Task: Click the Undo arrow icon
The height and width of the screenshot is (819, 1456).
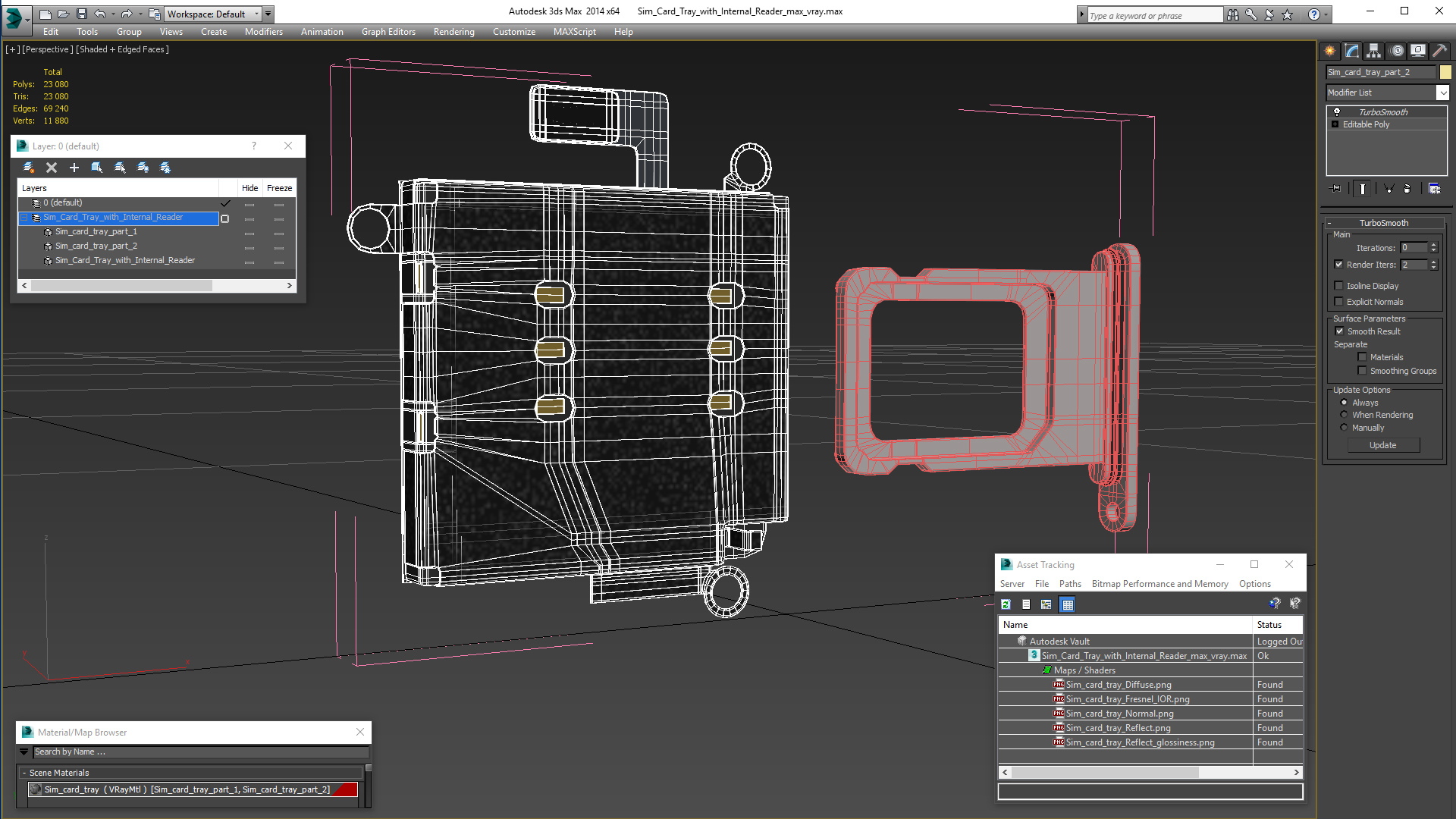Action: pos(100,14)
